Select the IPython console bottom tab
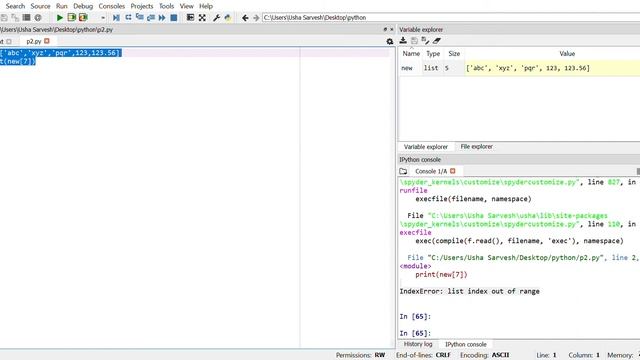Screen dimensions: 640x360 point(466,344)
